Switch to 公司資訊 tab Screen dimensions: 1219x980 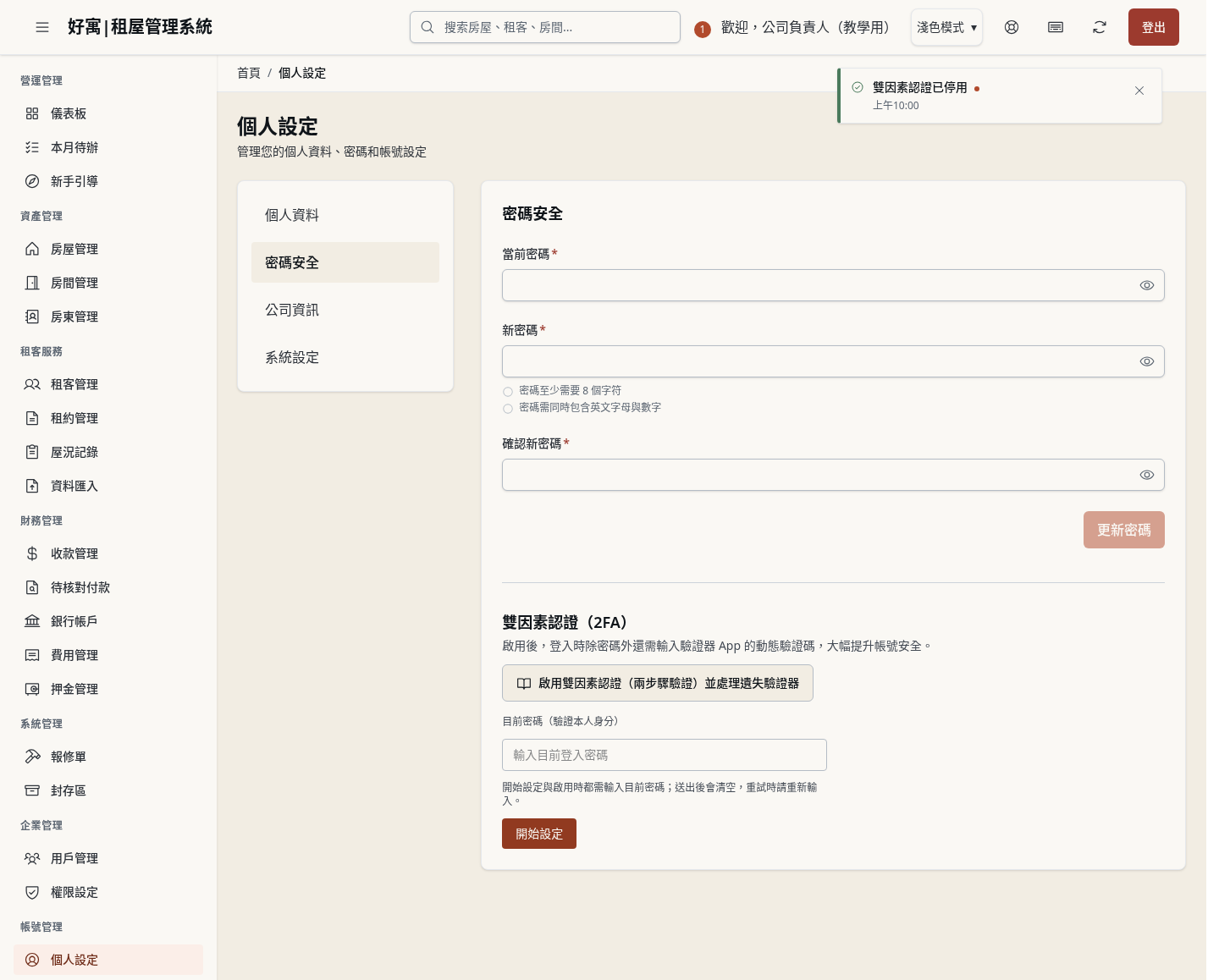point(345,310)
